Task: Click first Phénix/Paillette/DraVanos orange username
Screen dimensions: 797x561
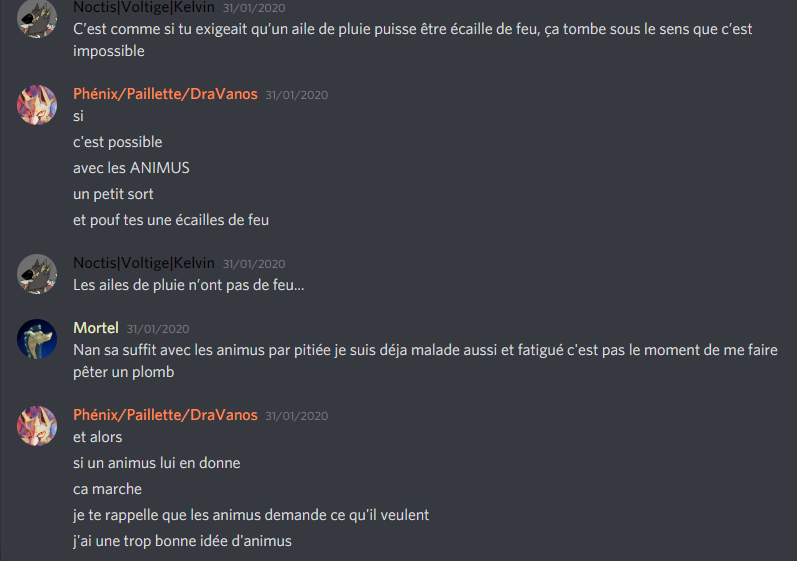Action: (165, 94)
